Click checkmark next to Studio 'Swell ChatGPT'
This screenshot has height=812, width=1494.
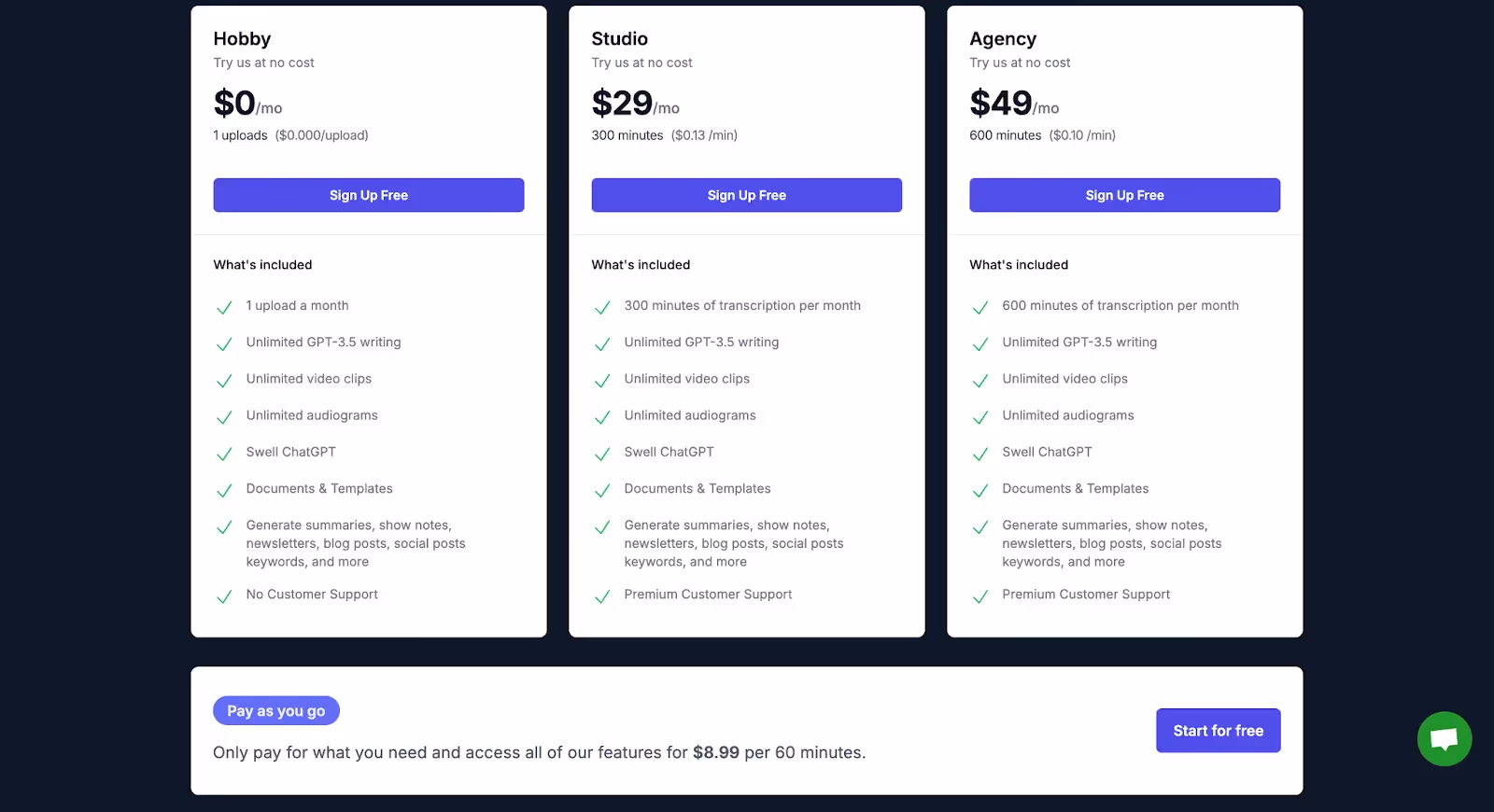point(602,454)
